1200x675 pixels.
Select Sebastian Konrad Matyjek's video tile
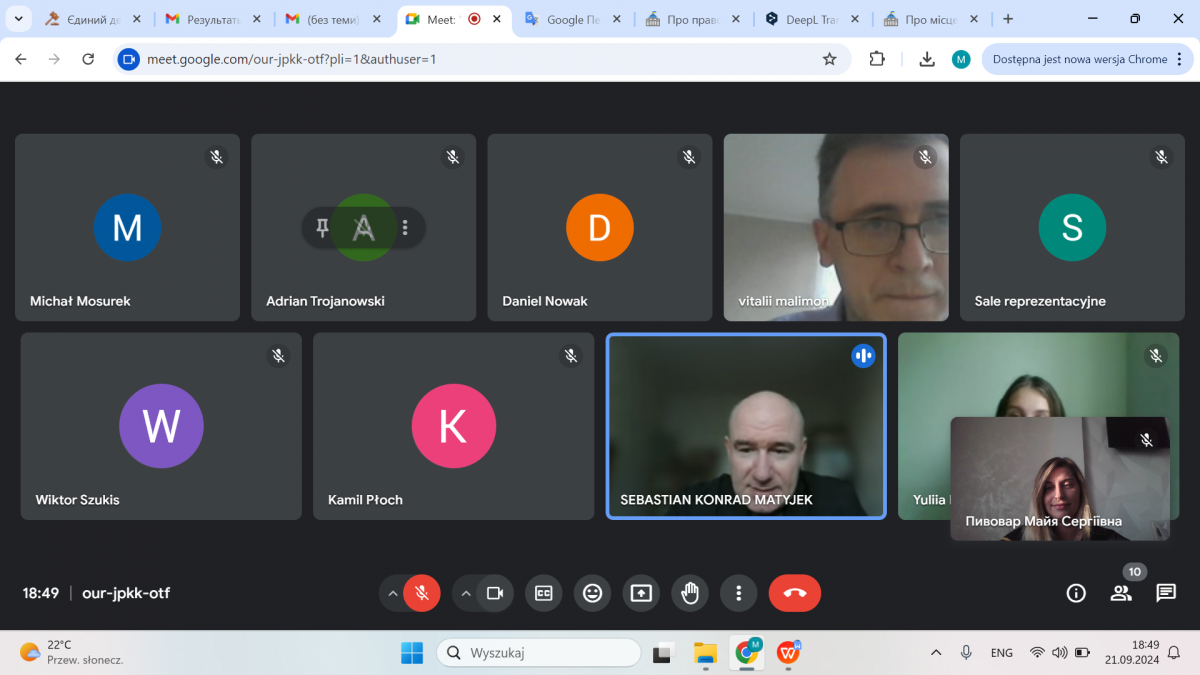pyautogui.click(x=745, y=426)
